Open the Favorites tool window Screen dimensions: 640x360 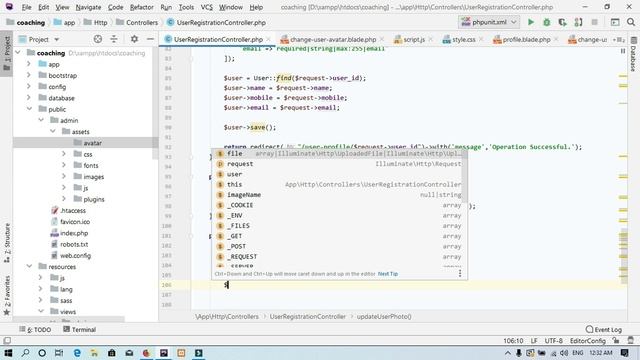(x=7, y=296)
